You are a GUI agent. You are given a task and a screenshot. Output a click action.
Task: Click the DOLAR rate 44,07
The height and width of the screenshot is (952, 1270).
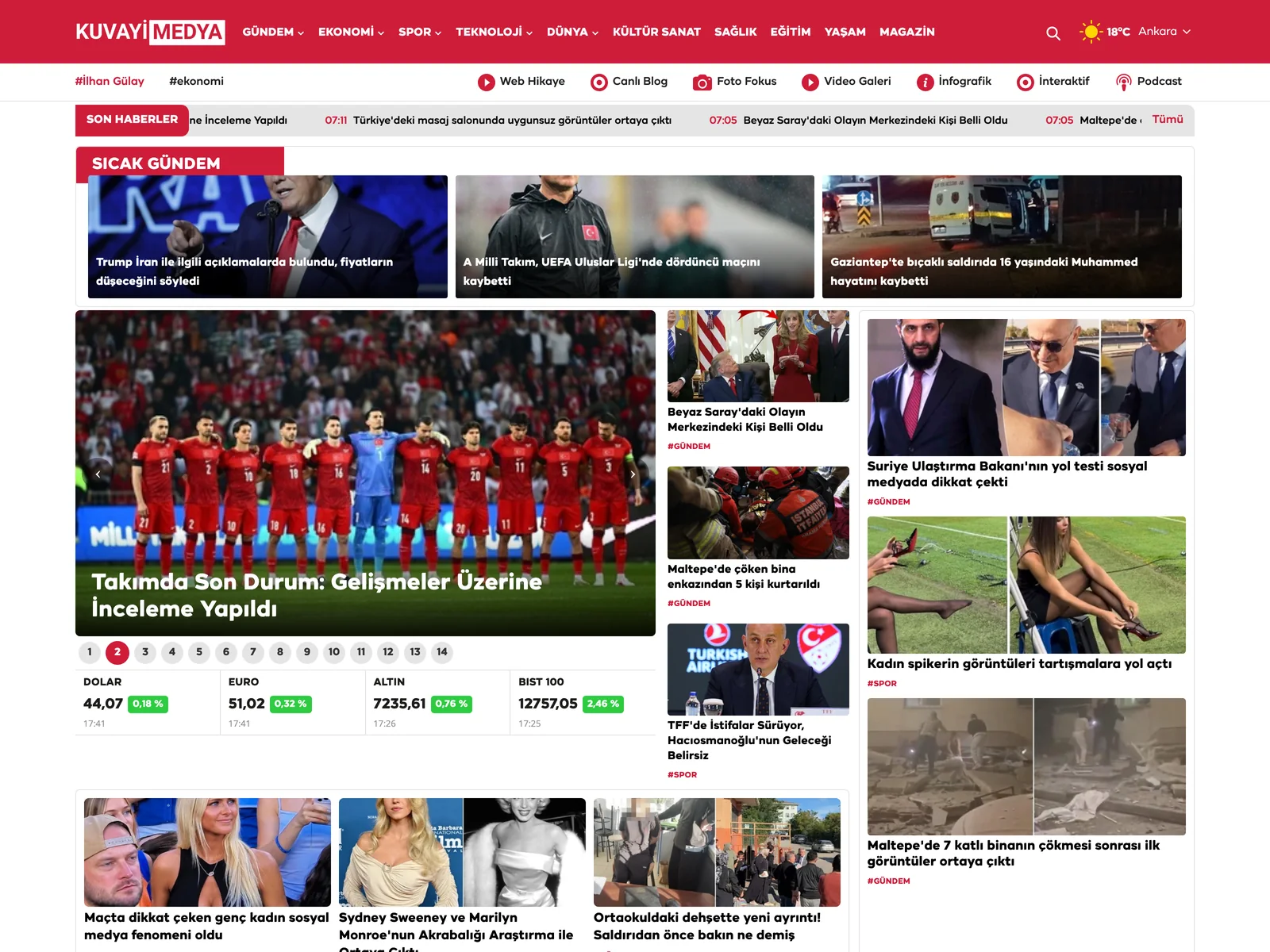click(x=103, y=704)
